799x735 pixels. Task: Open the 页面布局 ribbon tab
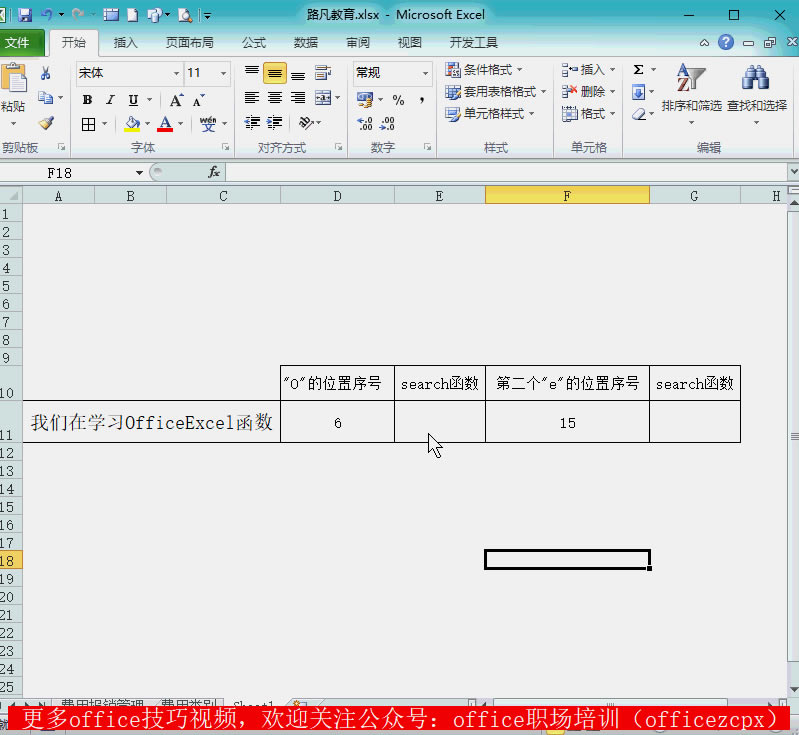(x=190, y=43)
